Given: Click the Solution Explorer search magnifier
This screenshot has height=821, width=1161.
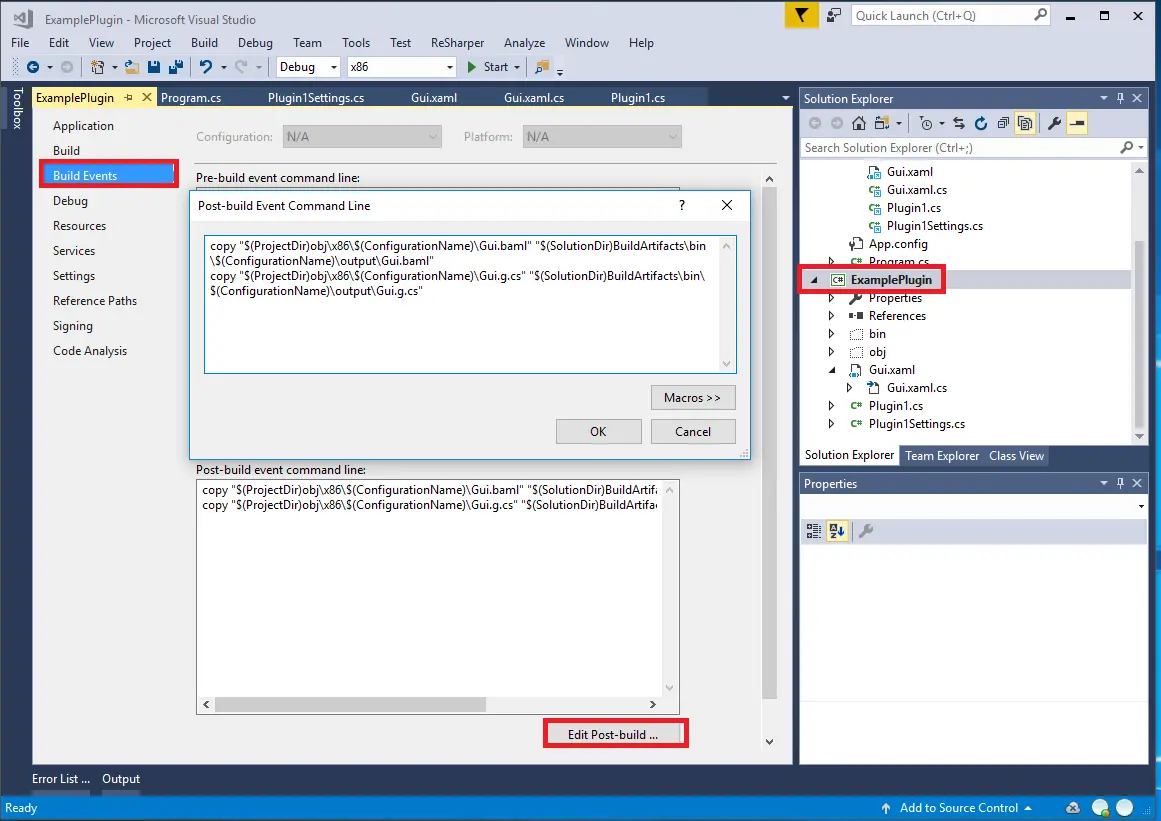Looking at the screenshot, I should (x=1126, y=148).
